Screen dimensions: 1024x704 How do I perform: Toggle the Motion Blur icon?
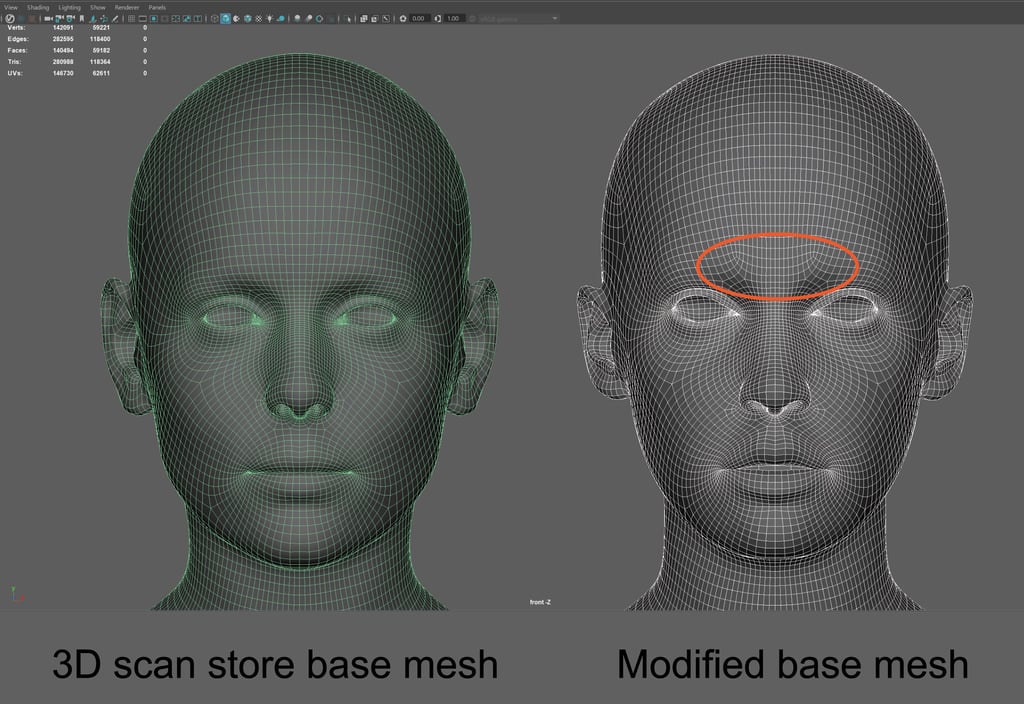(x=309, y=18)
